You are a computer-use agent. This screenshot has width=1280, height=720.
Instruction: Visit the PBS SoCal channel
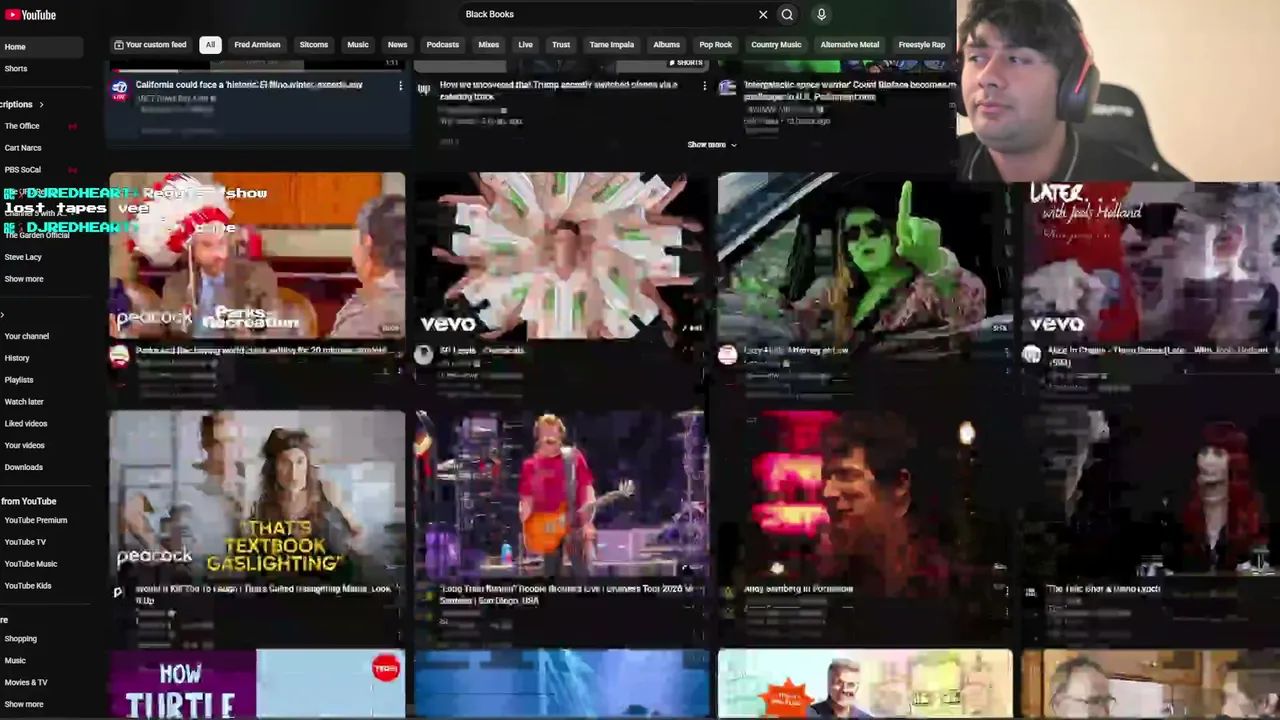pyautogui.click(x=23, y=170)
